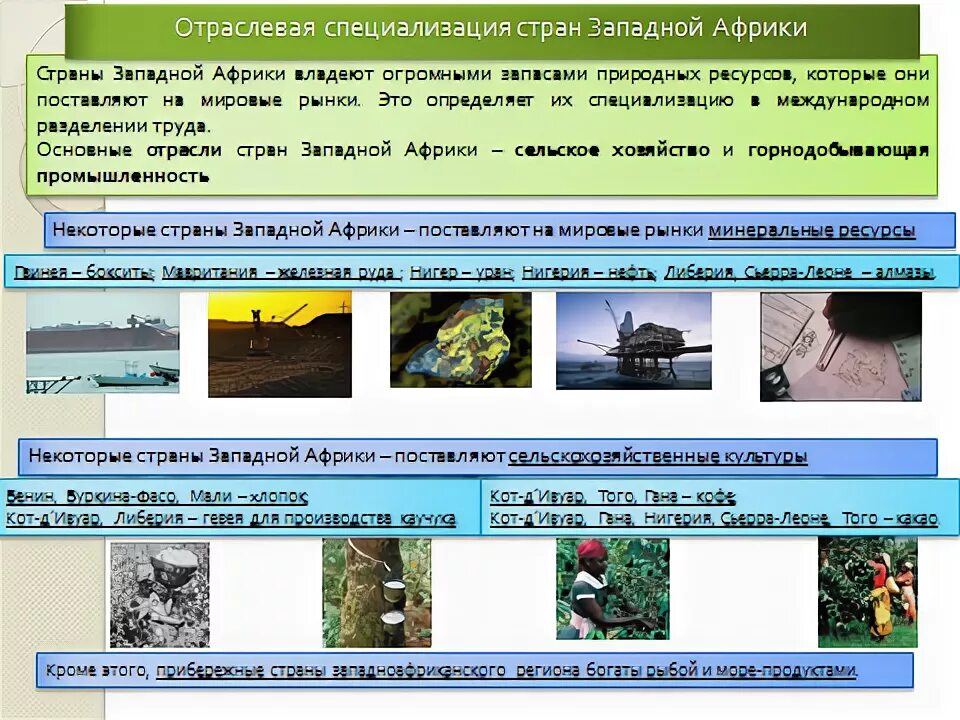Click the 'Некоторые страны… минеральные ресурсы' blue header box
Viewport: 960px width, 720px height.
pos(500,230)
